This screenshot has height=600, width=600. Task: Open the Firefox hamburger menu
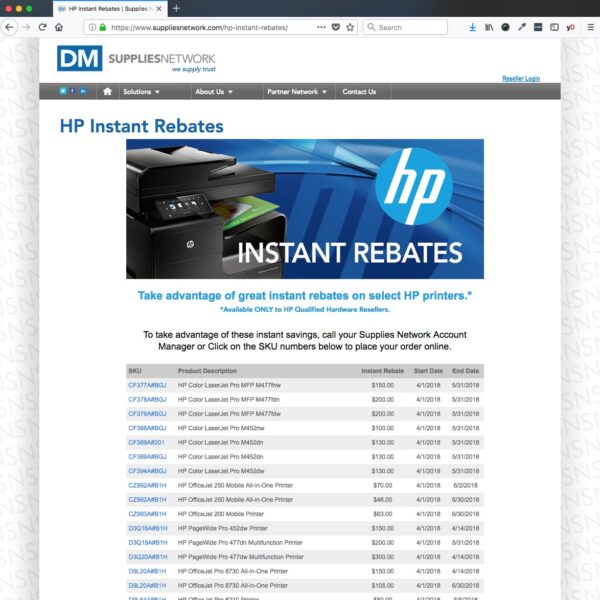[588, 27]
